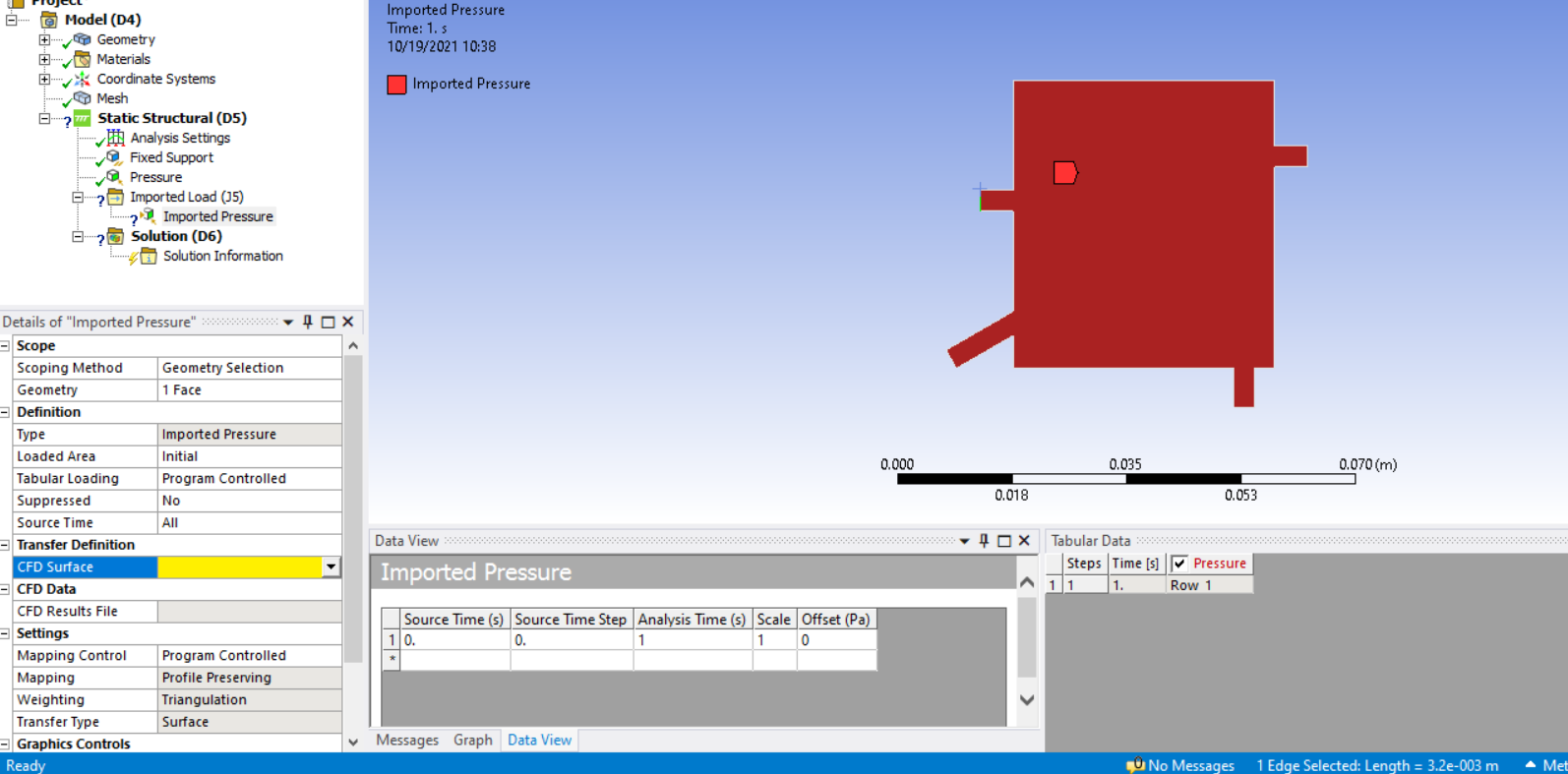Click the Source Time value 'All'
Viewport: 1568px width, 774px height.
pyautogui.click(x=250, y=523)
